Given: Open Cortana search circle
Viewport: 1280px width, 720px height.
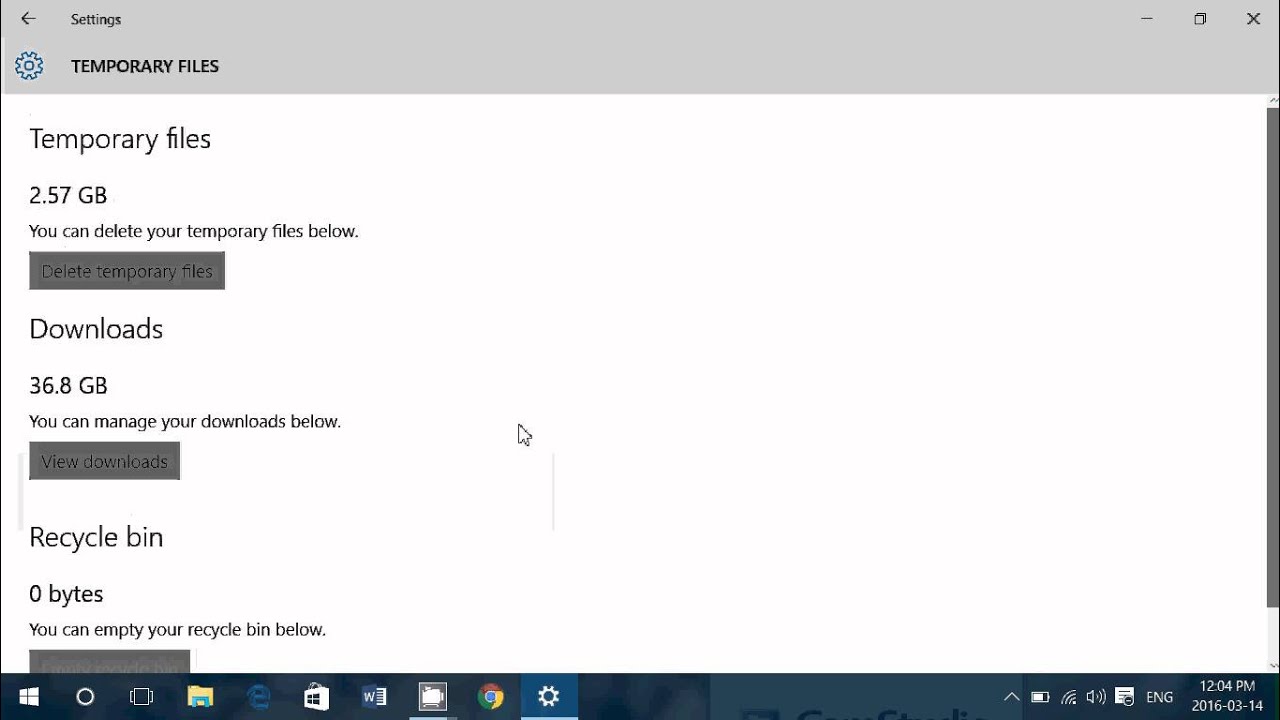Looking at the screenshot, I should coord(85,697).
